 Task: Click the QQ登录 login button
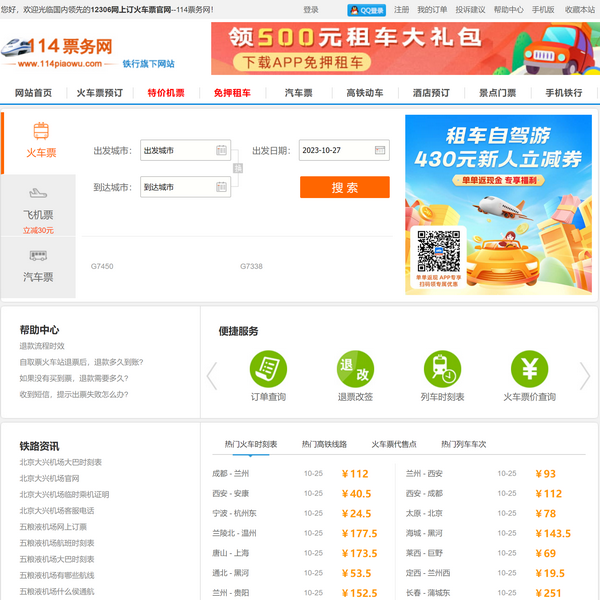pyautogui.click(x=366, y=10)
